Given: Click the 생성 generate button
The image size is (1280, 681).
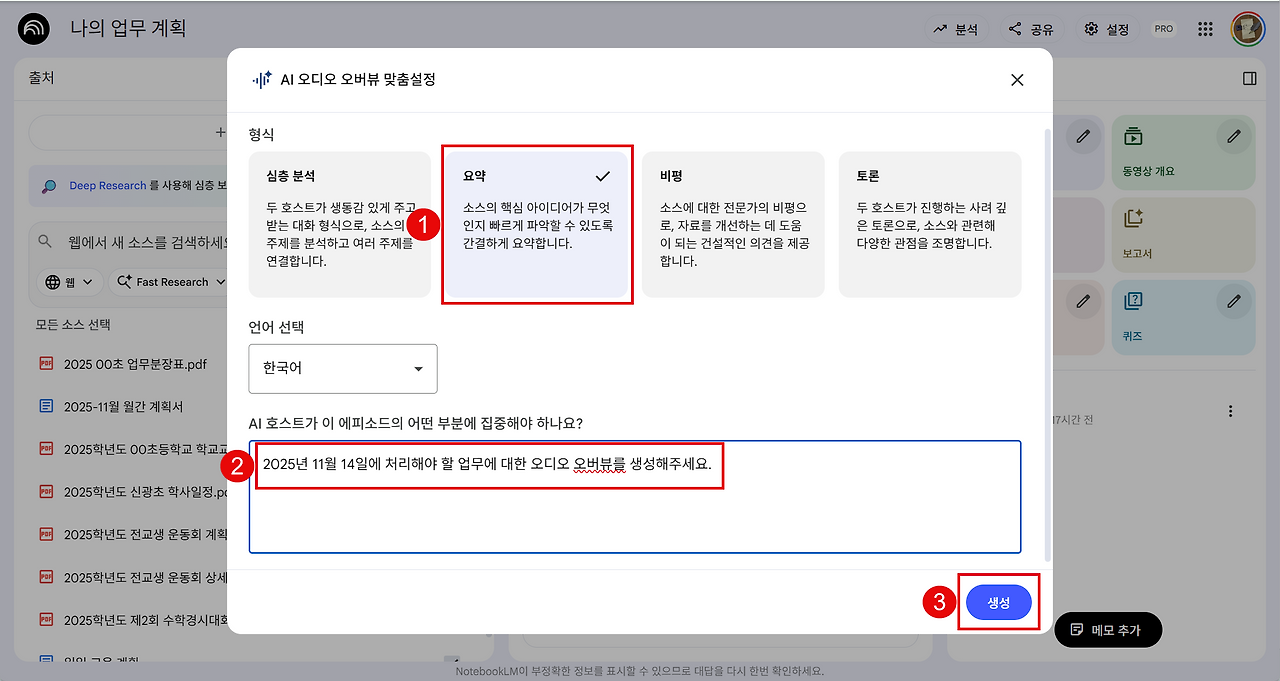Looking at the screenshot, I should 998,602.
